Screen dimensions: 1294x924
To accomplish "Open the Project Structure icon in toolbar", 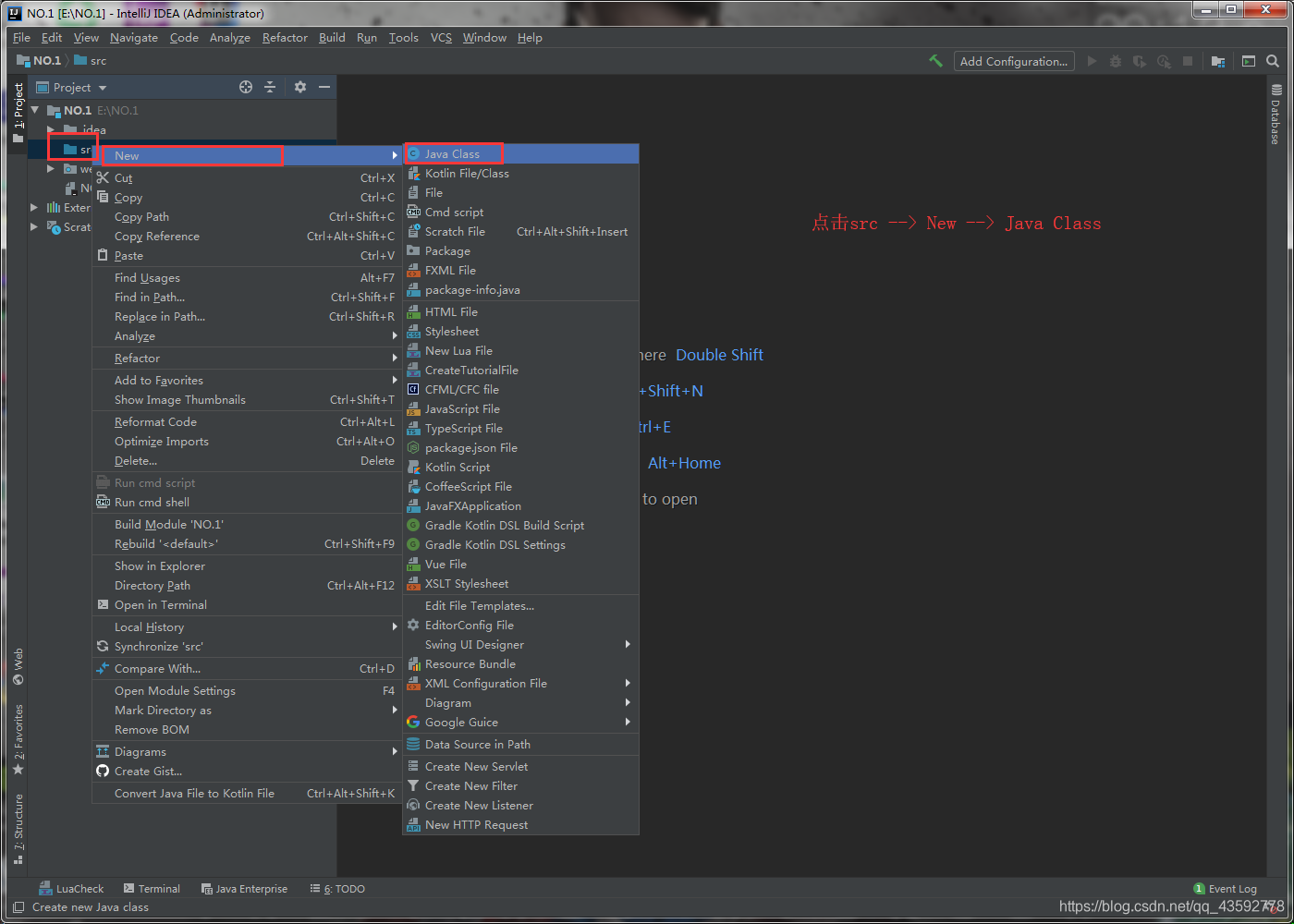I will coord(1218,61).
